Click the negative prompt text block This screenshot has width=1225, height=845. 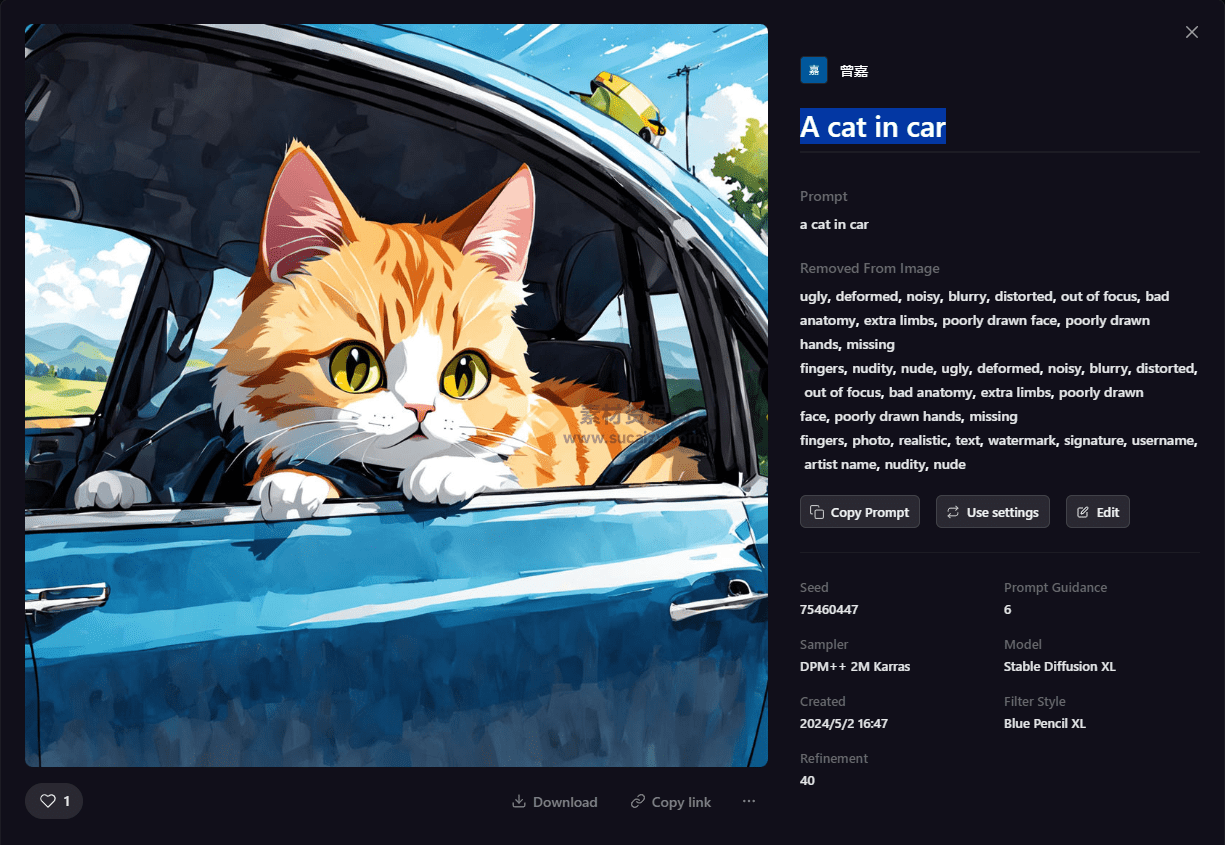pyautogui.click(x=998, y=380)
